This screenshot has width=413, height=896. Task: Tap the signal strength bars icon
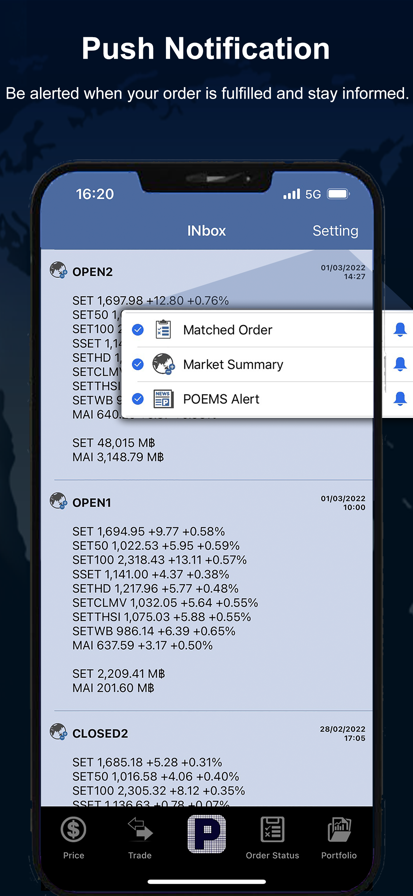[291, 194]
